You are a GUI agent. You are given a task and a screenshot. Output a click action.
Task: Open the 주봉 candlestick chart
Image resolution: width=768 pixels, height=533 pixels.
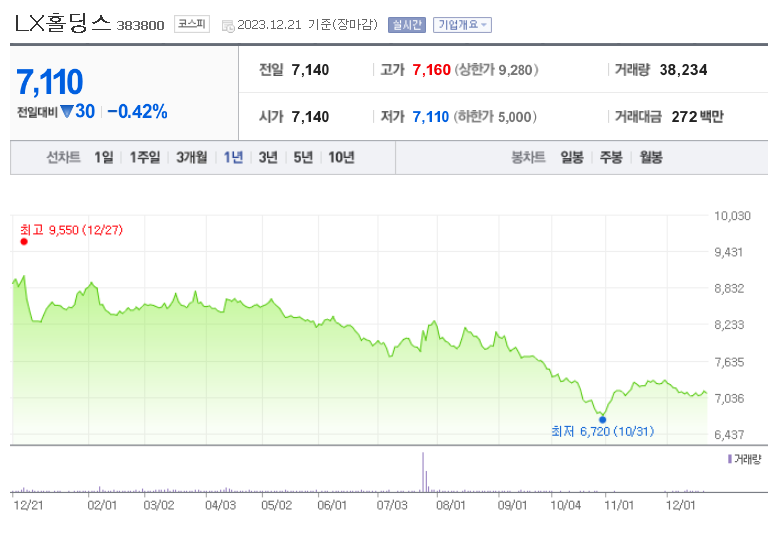611,157
